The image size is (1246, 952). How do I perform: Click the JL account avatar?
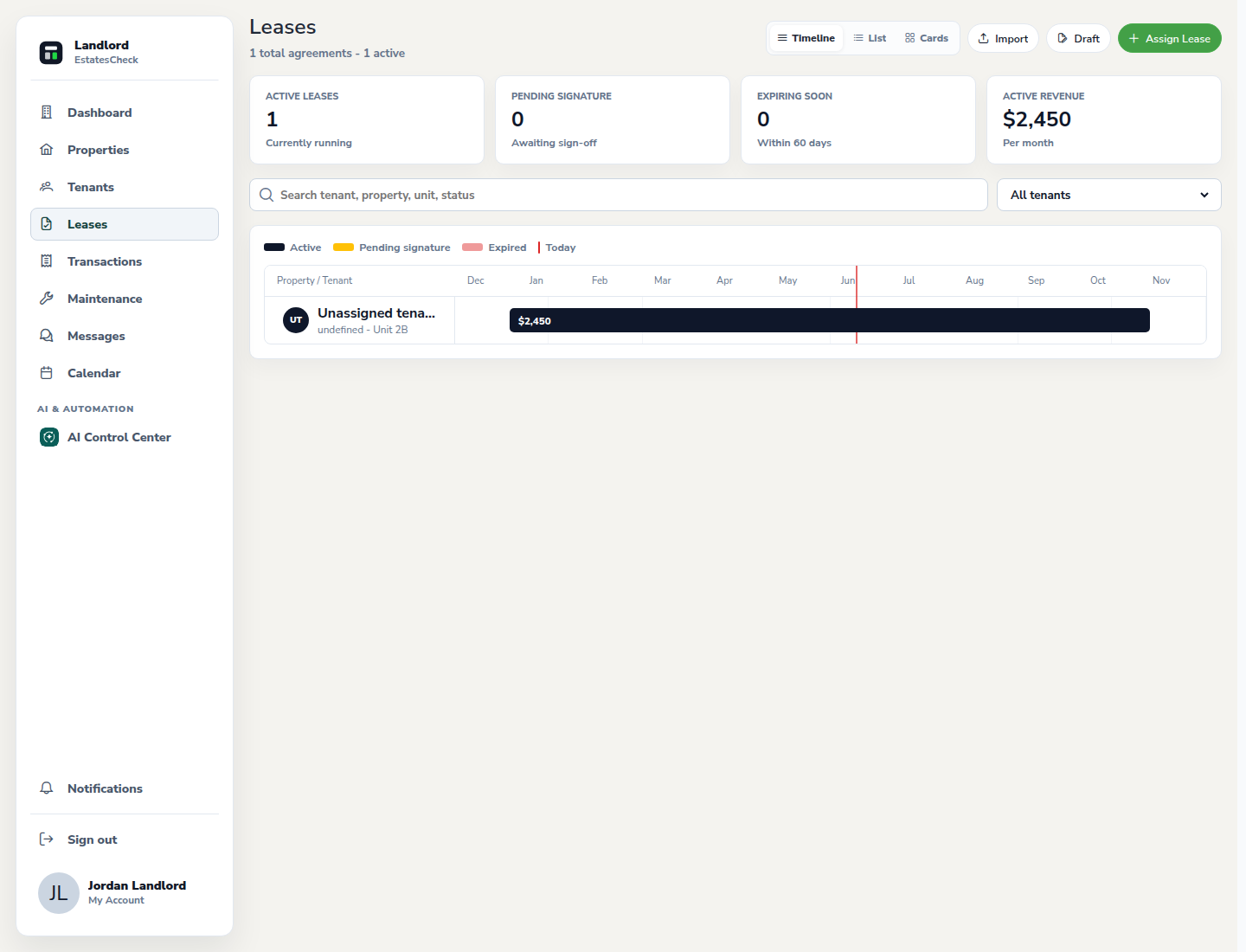pyautogui.click(x=59, y=893)
